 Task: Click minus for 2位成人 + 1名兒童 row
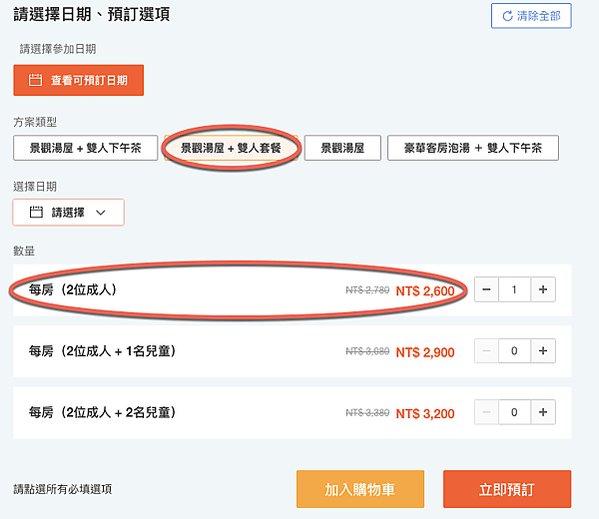point(486,351)
